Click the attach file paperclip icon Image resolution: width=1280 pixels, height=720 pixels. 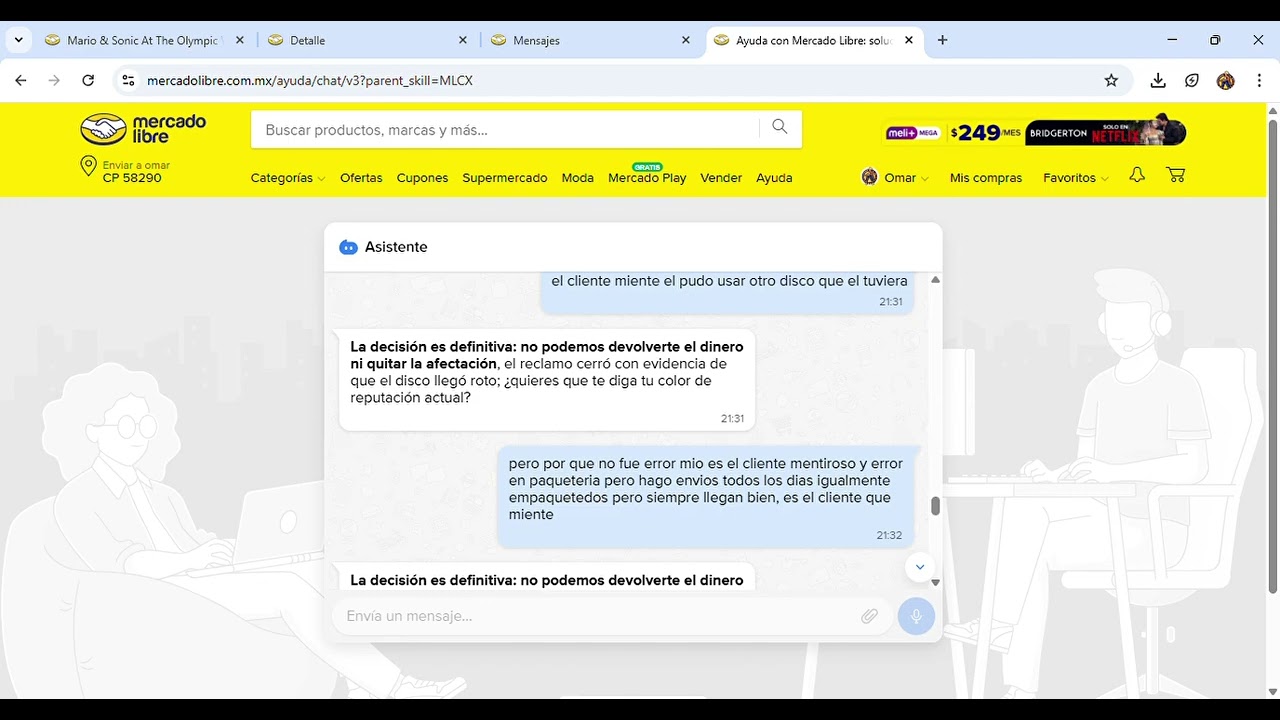[x=869, y=616]
